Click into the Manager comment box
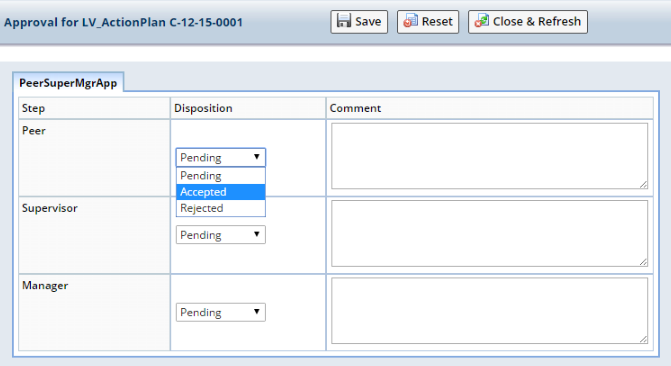 pyautogui.click(x=489, y=311)
